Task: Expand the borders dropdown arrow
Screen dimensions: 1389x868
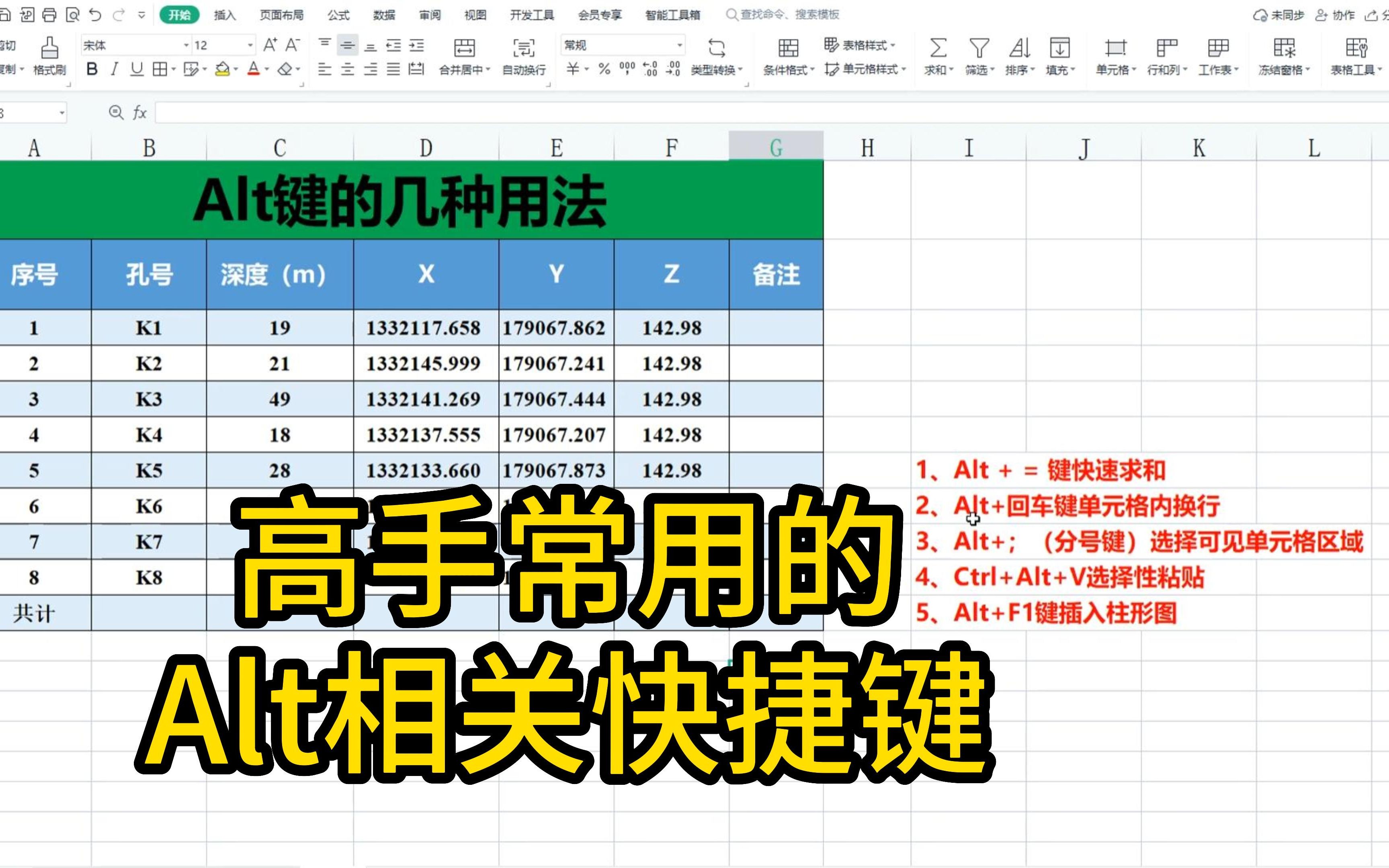Action: (x=173, y=70)
